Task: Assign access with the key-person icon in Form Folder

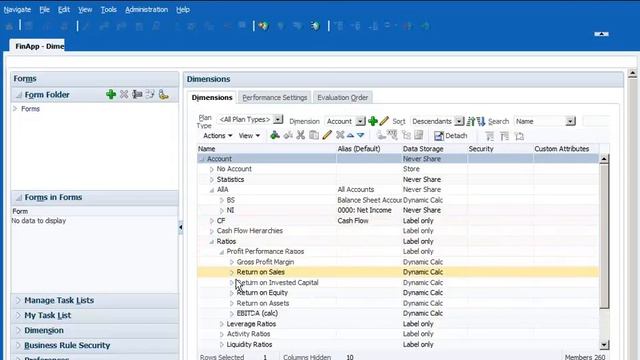Action: (164, 95)
